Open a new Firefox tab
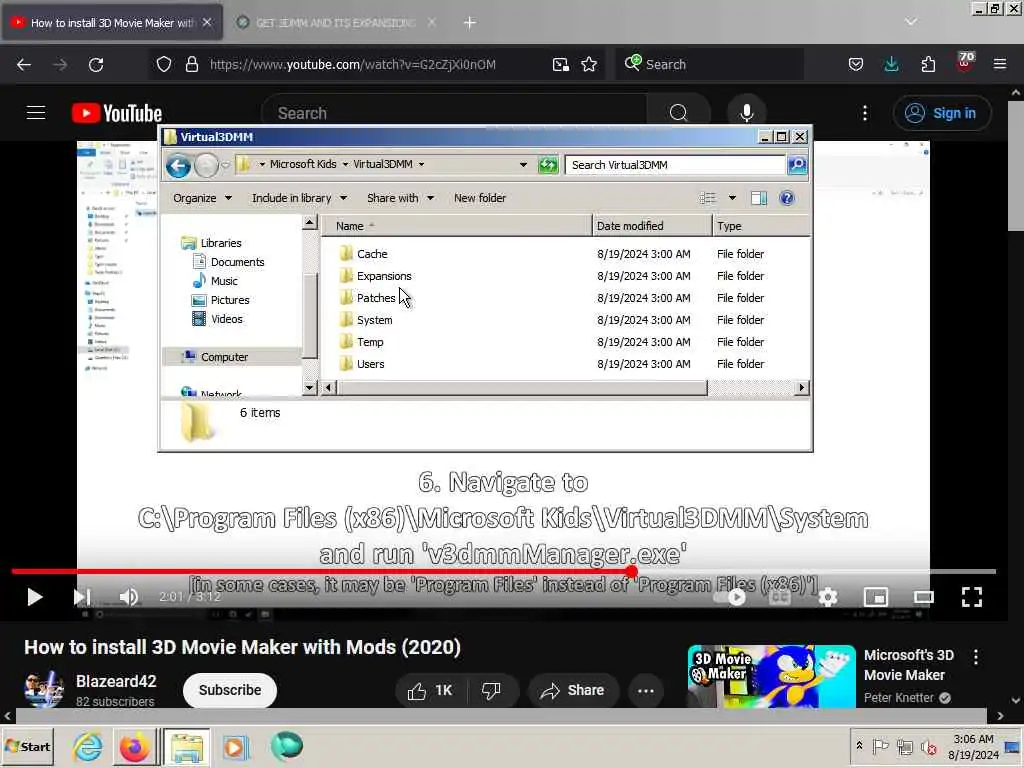This screenshot has height=768, width=1024. point(470,23)
